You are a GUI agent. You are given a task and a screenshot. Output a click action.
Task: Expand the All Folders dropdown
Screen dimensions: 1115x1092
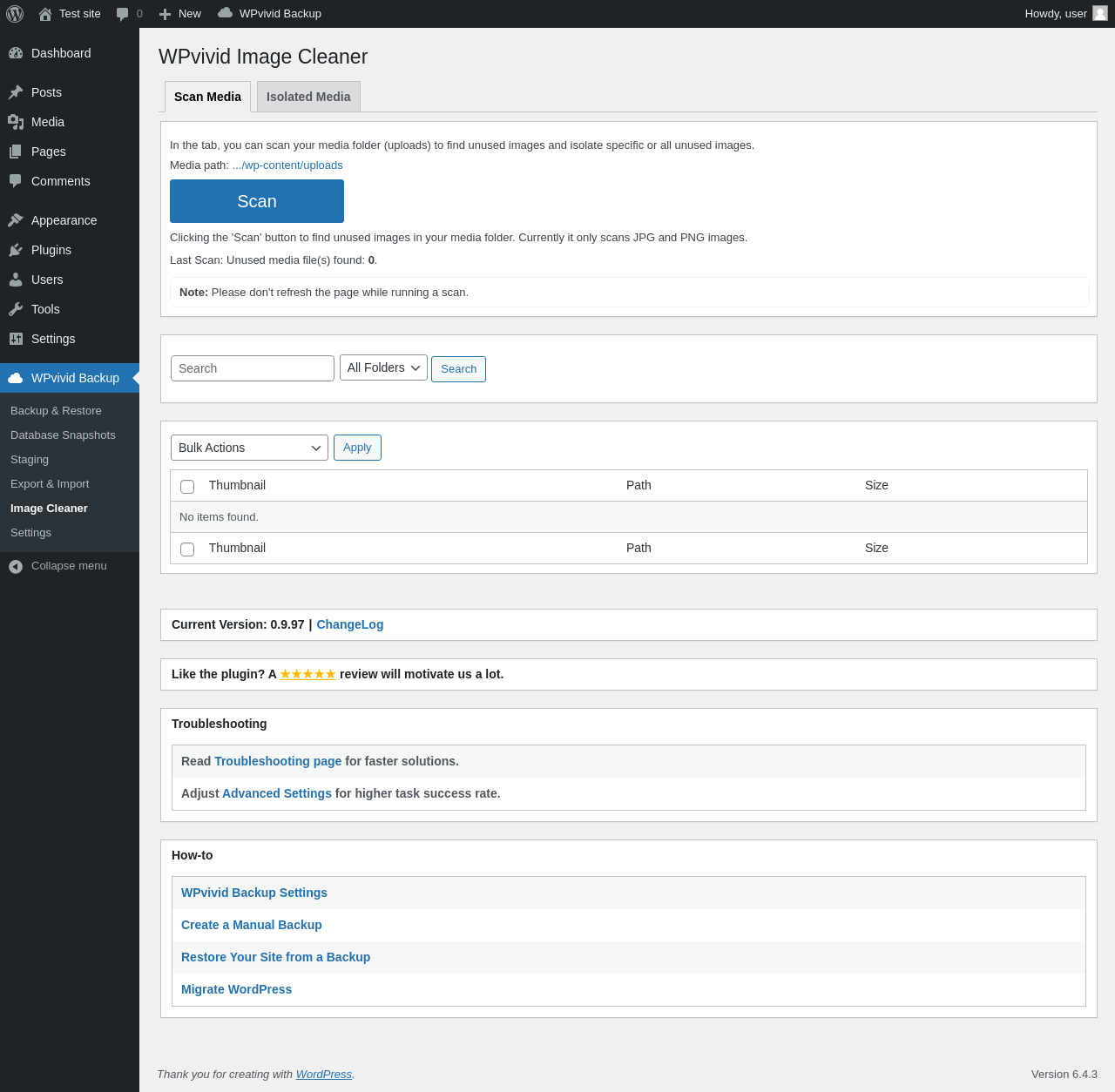[x=383, y=368]
